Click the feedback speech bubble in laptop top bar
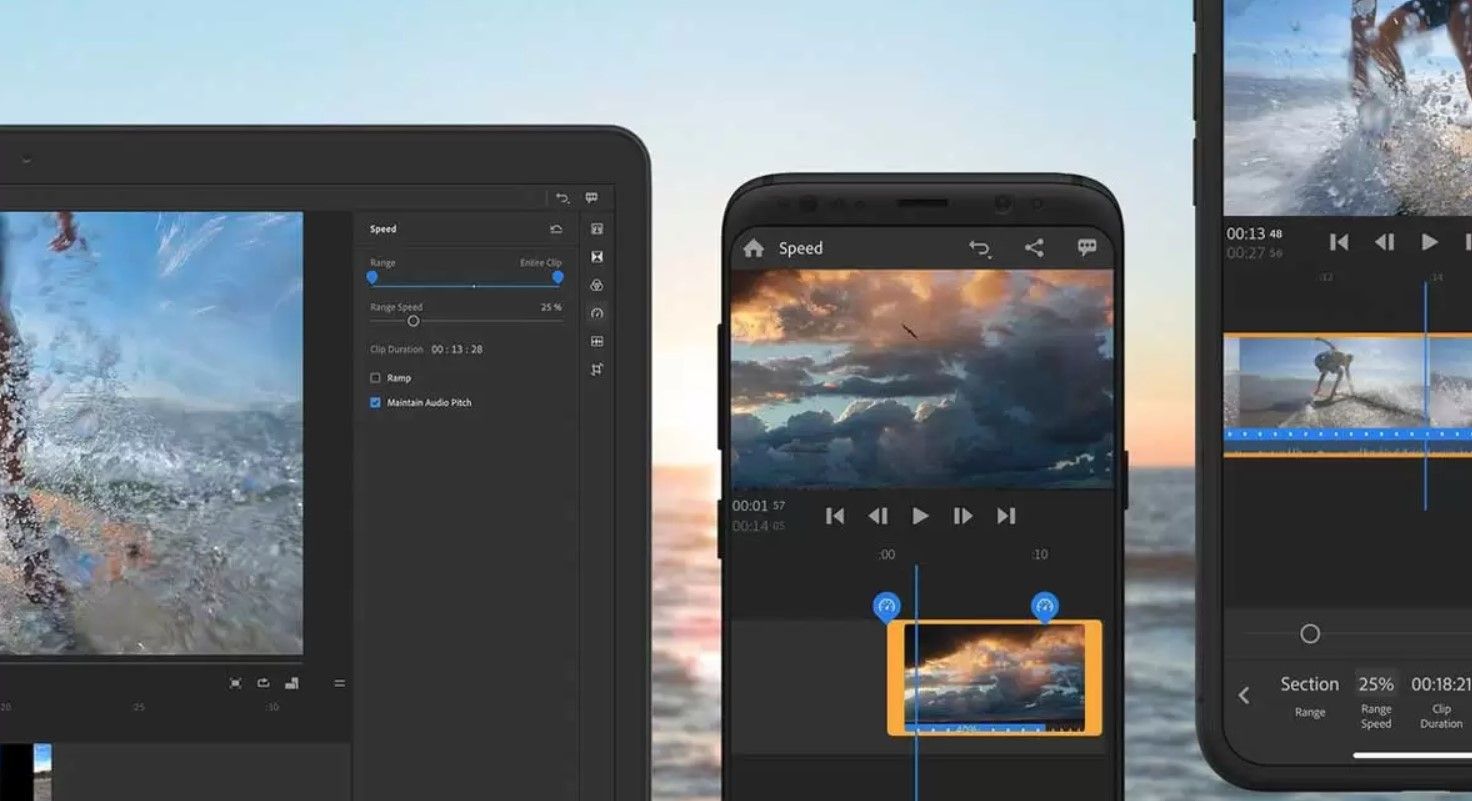The image size is (1472, 801). pos(591,198)
